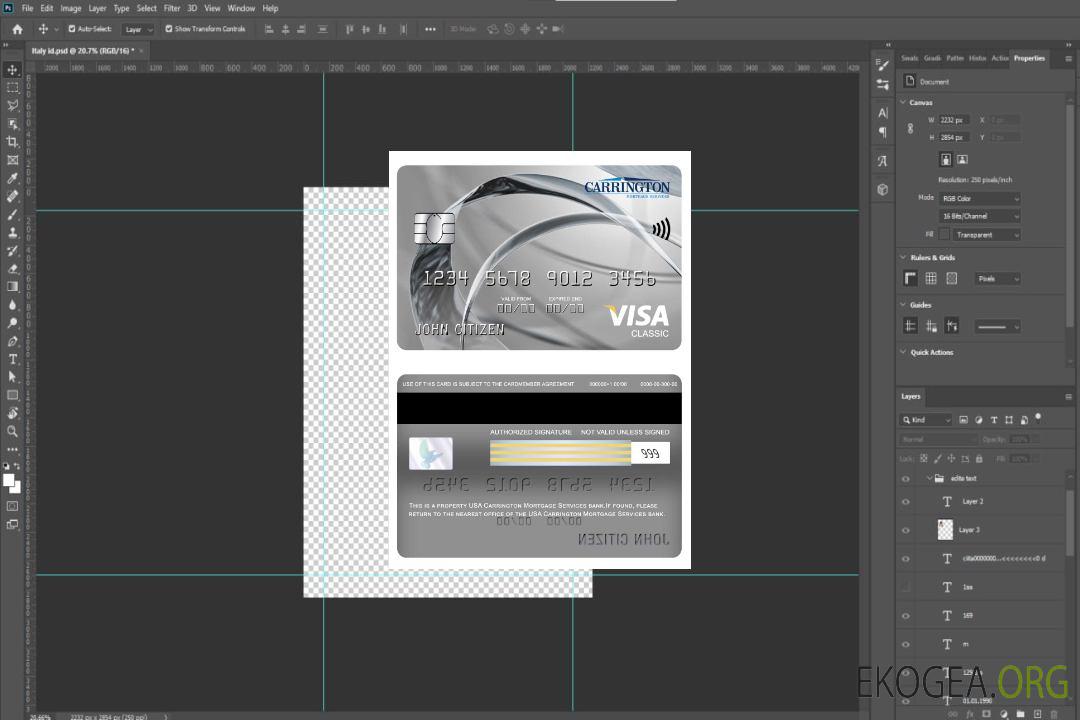Open the Paragraph panel icon
Image resolution: width=1080 pixels, height=720 pixels.
click(883, 132)
